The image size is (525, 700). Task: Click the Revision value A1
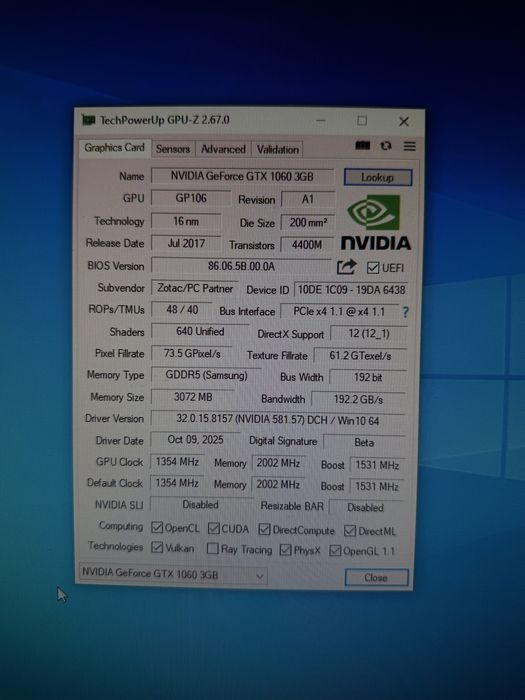(x=308, y=199)
